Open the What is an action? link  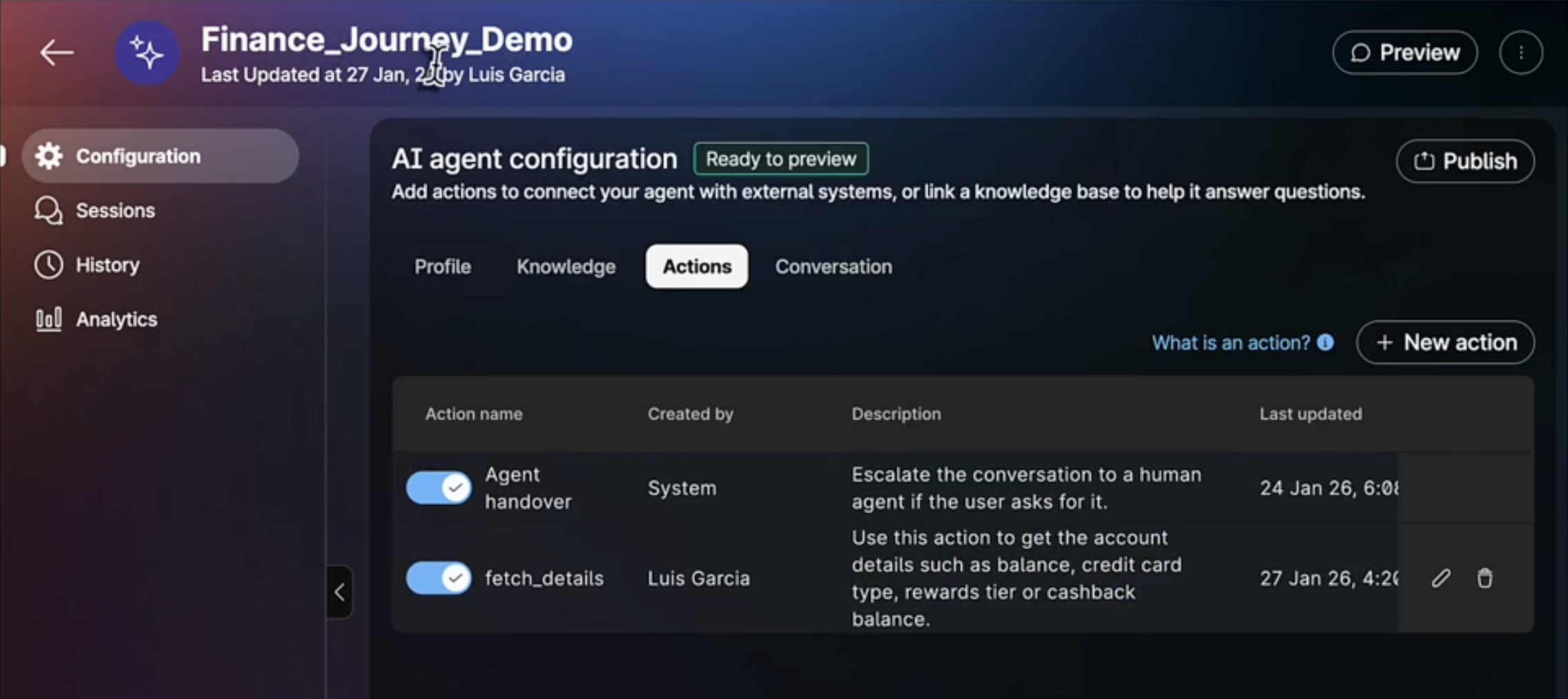tap(1230, 343)
